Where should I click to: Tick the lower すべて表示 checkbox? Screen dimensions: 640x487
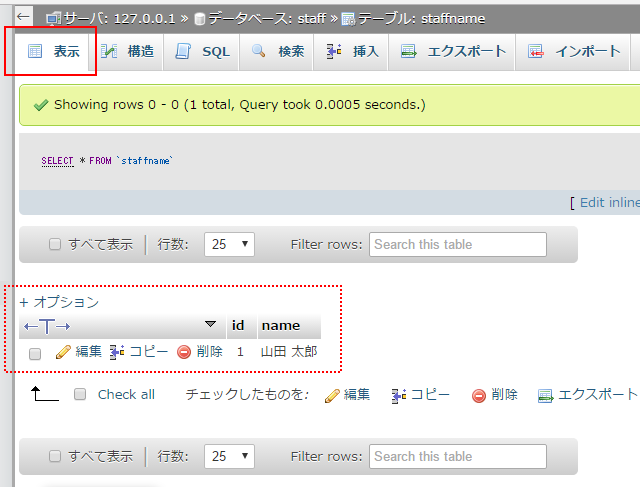pyautogui.click(x=55, y=456)
